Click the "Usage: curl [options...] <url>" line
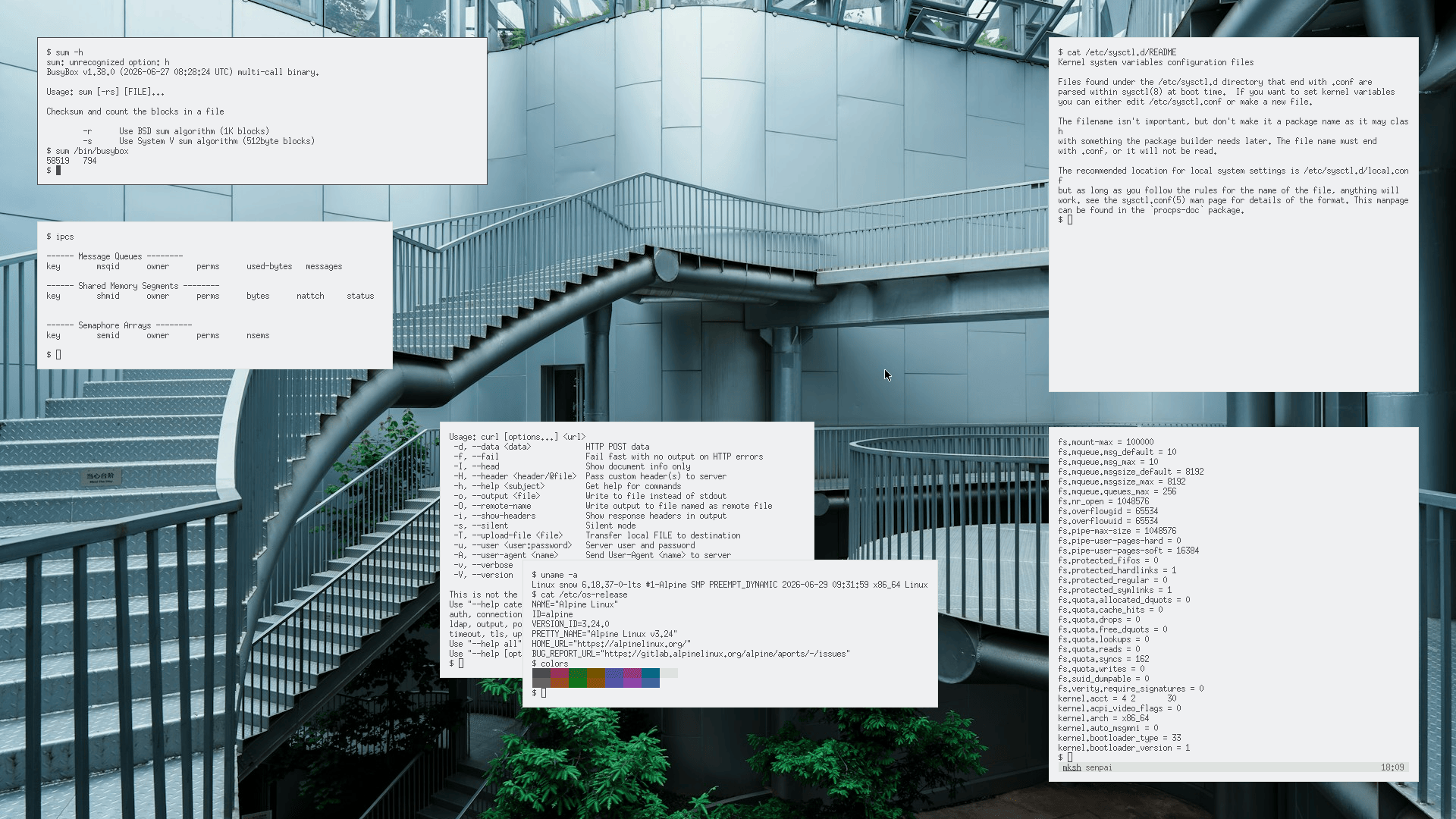 (x=517, y=437)
